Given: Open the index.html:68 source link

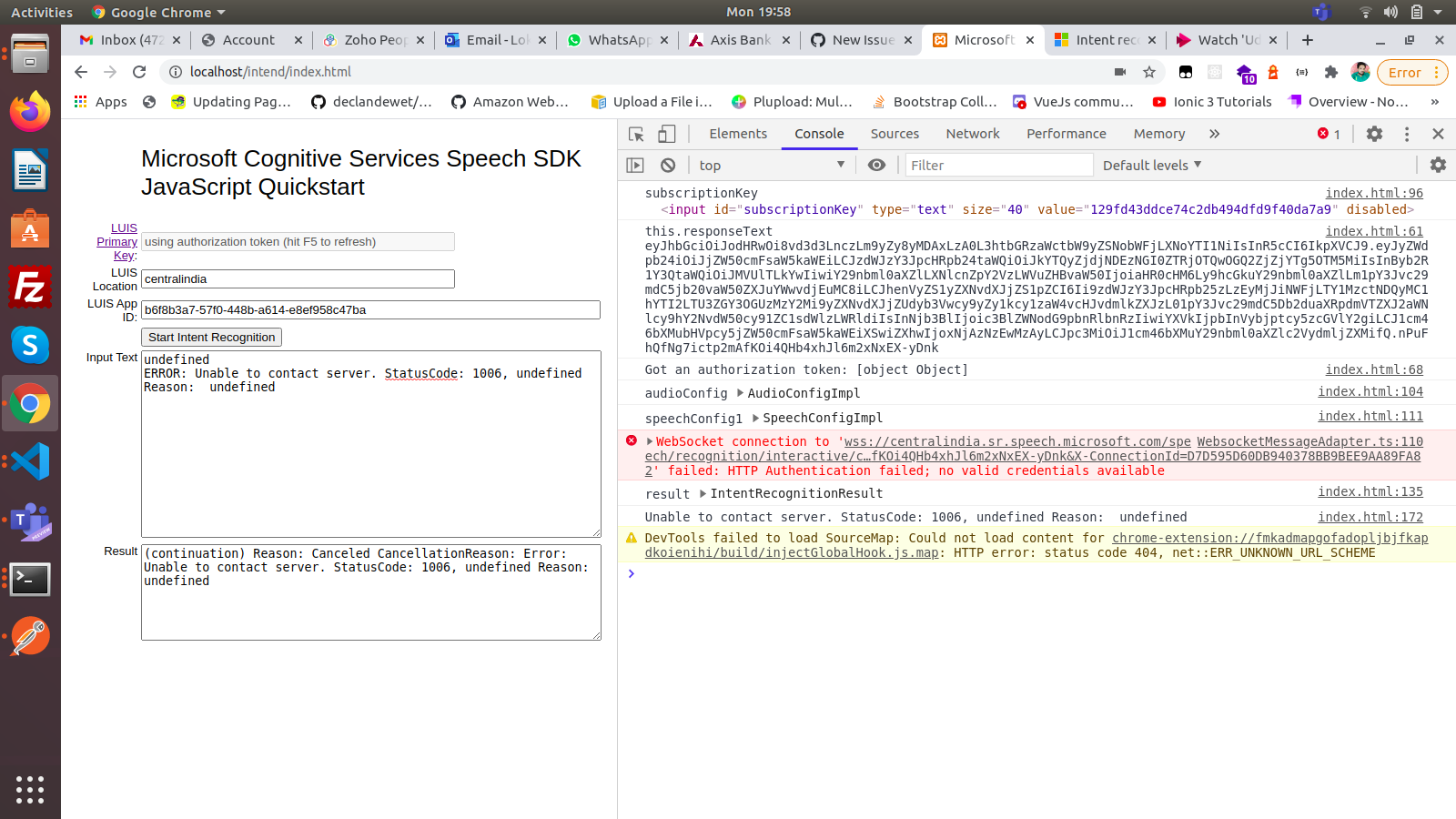Looking at the screenshot, I should (x=1374, y=369).
